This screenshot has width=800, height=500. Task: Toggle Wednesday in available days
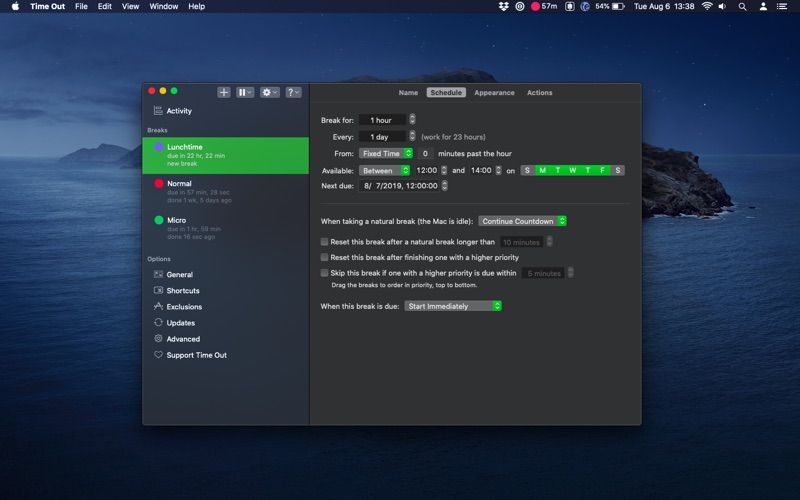tap(572, 170)
